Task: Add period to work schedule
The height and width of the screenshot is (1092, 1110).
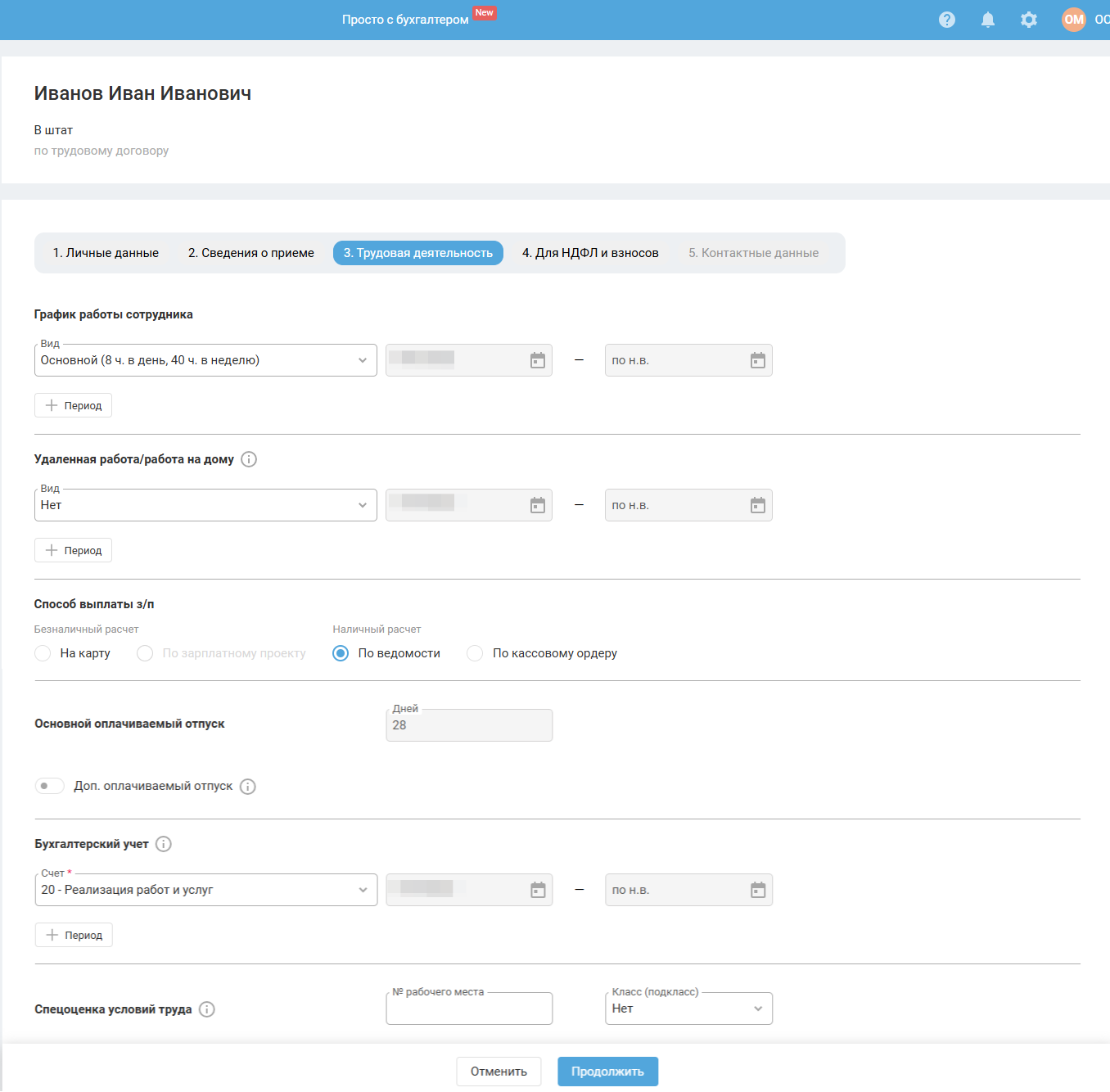Action: 74,405
